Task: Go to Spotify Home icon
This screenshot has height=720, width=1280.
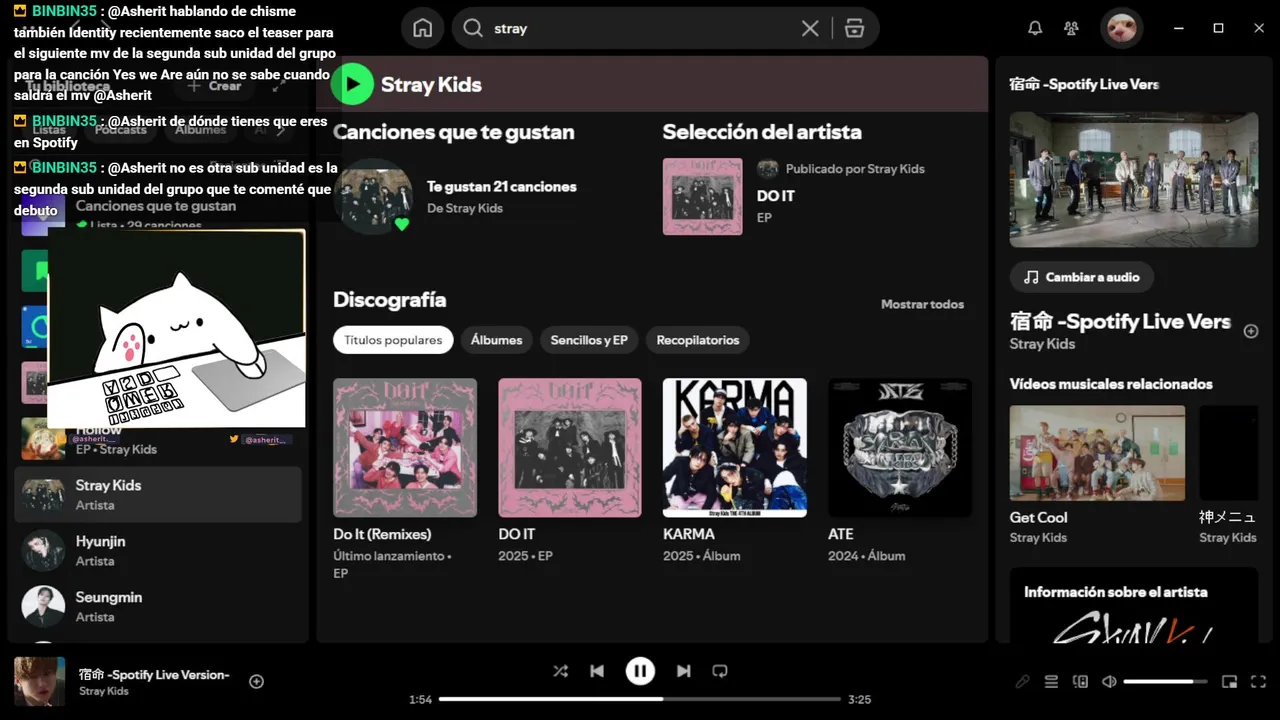Action: pyautogui.click(x=422, y=28)
